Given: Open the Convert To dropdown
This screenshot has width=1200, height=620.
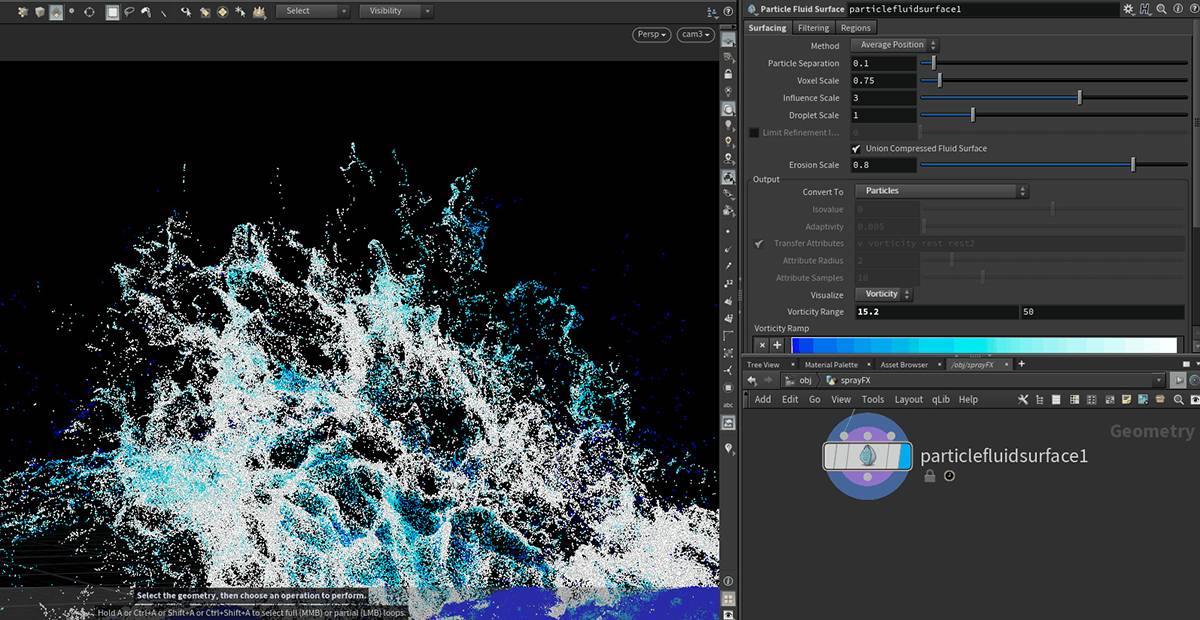Looking at the screenshot, I should [941, 192].
